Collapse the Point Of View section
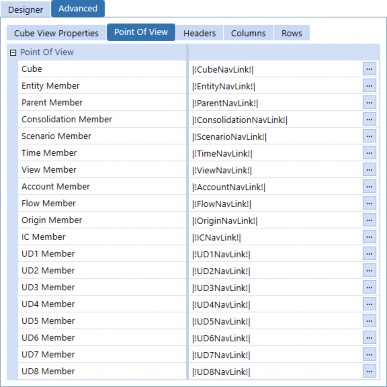387x387 pixels. [13, 52]
